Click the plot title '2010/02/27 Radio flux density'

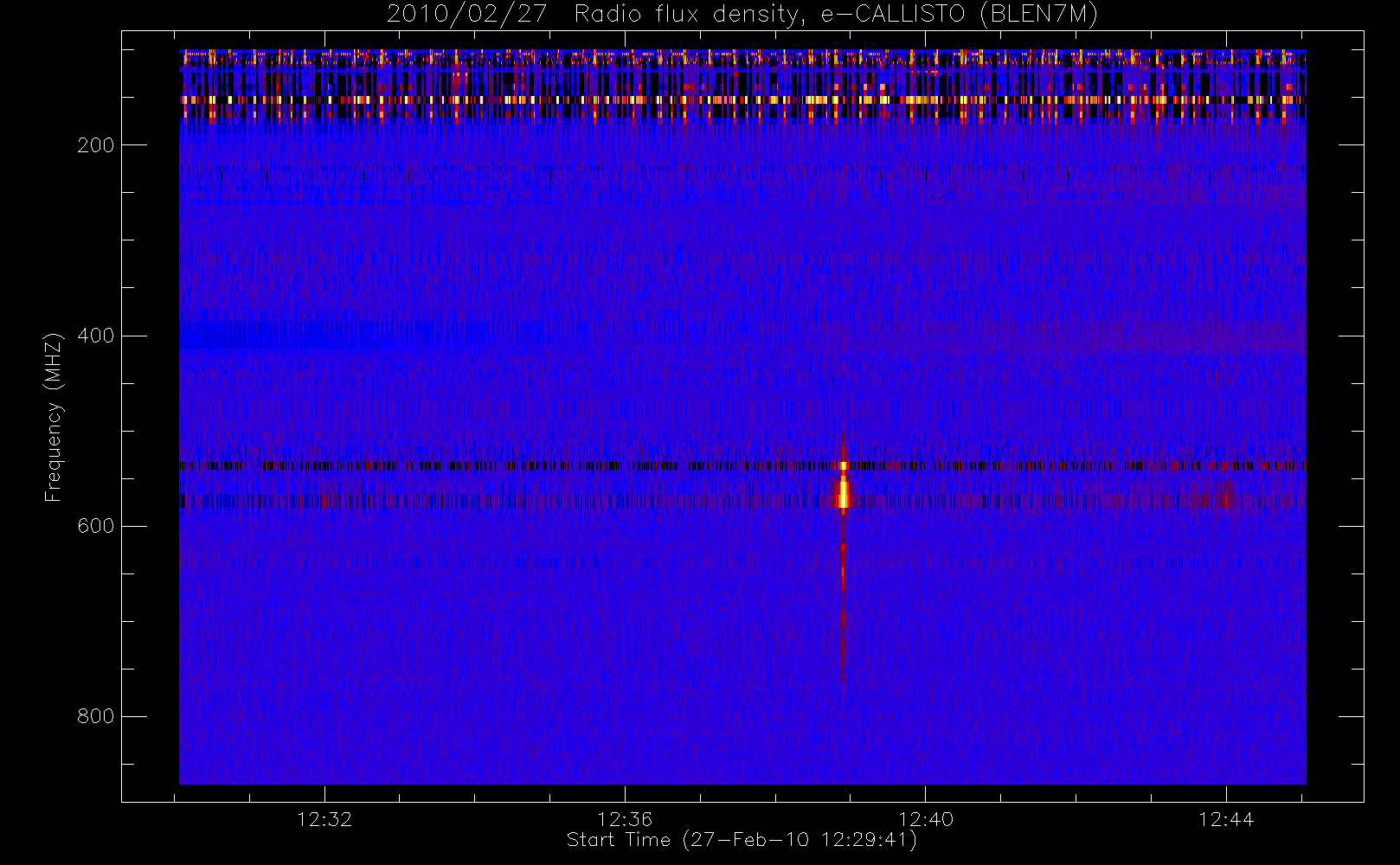(x=742, y=15)
